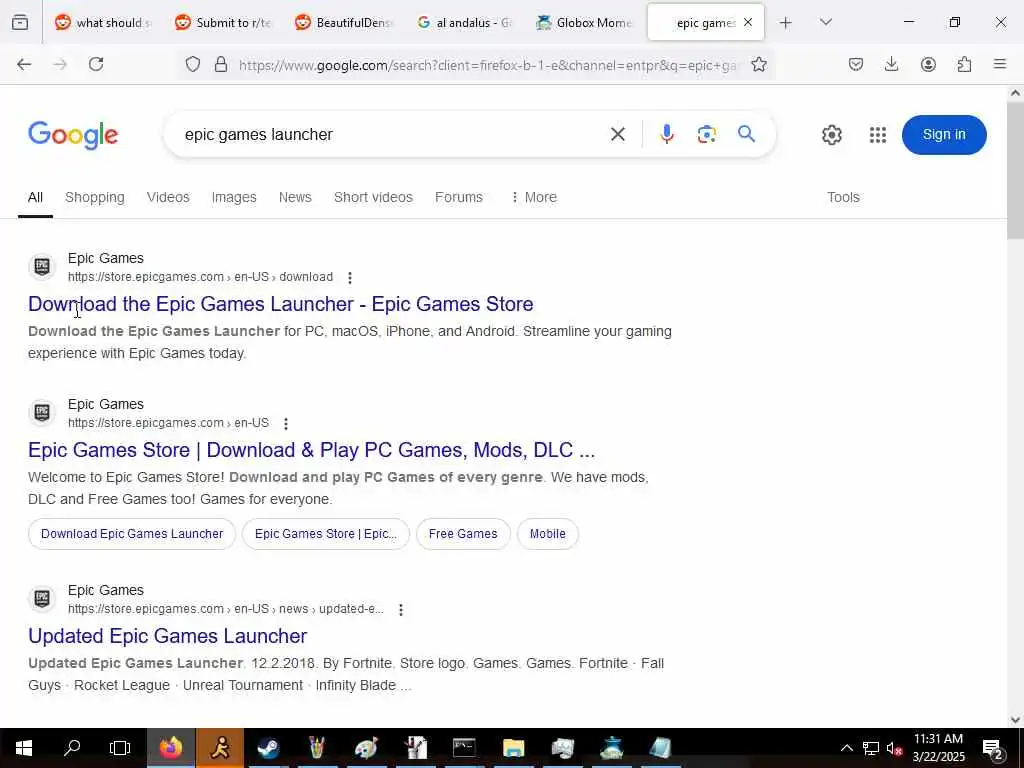Switch to the Globox Mome tab
The width and height of the screenshot is (1024, 768).
[583, 23]
